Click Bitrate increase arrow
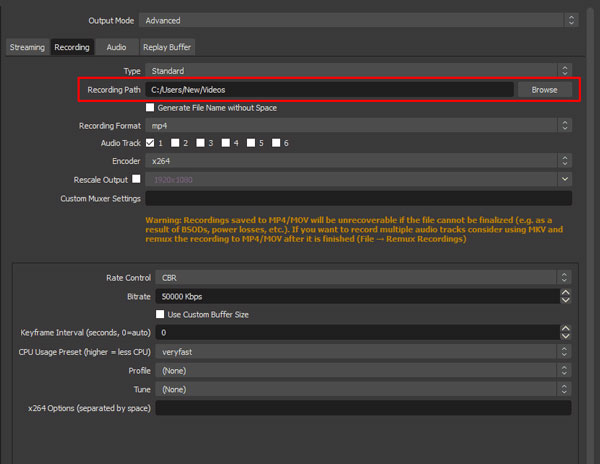The width and height of the screenshot is (600, 464). (x=565, y=293)
